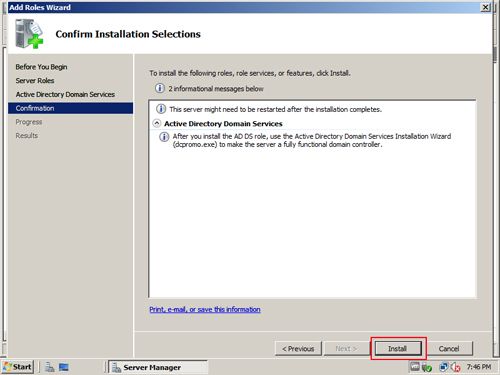This screenshot has width=500, height=375.
Task: Select the Confirmation step
Action: point(70,108)
